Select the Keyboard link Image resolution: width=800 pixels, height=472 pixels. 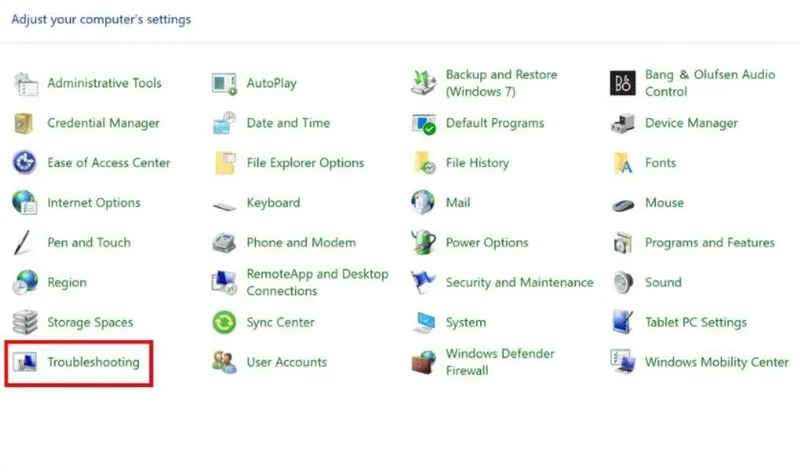pos(273,203)
